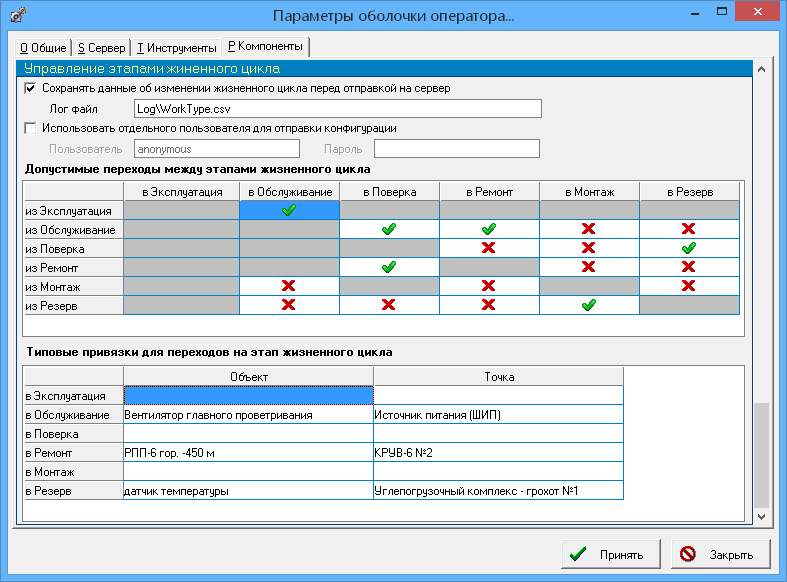Select cell Углепогрузочный комплекс - грохот №1
The width and height of the screenshot is (787, 582).
(498, 491)
